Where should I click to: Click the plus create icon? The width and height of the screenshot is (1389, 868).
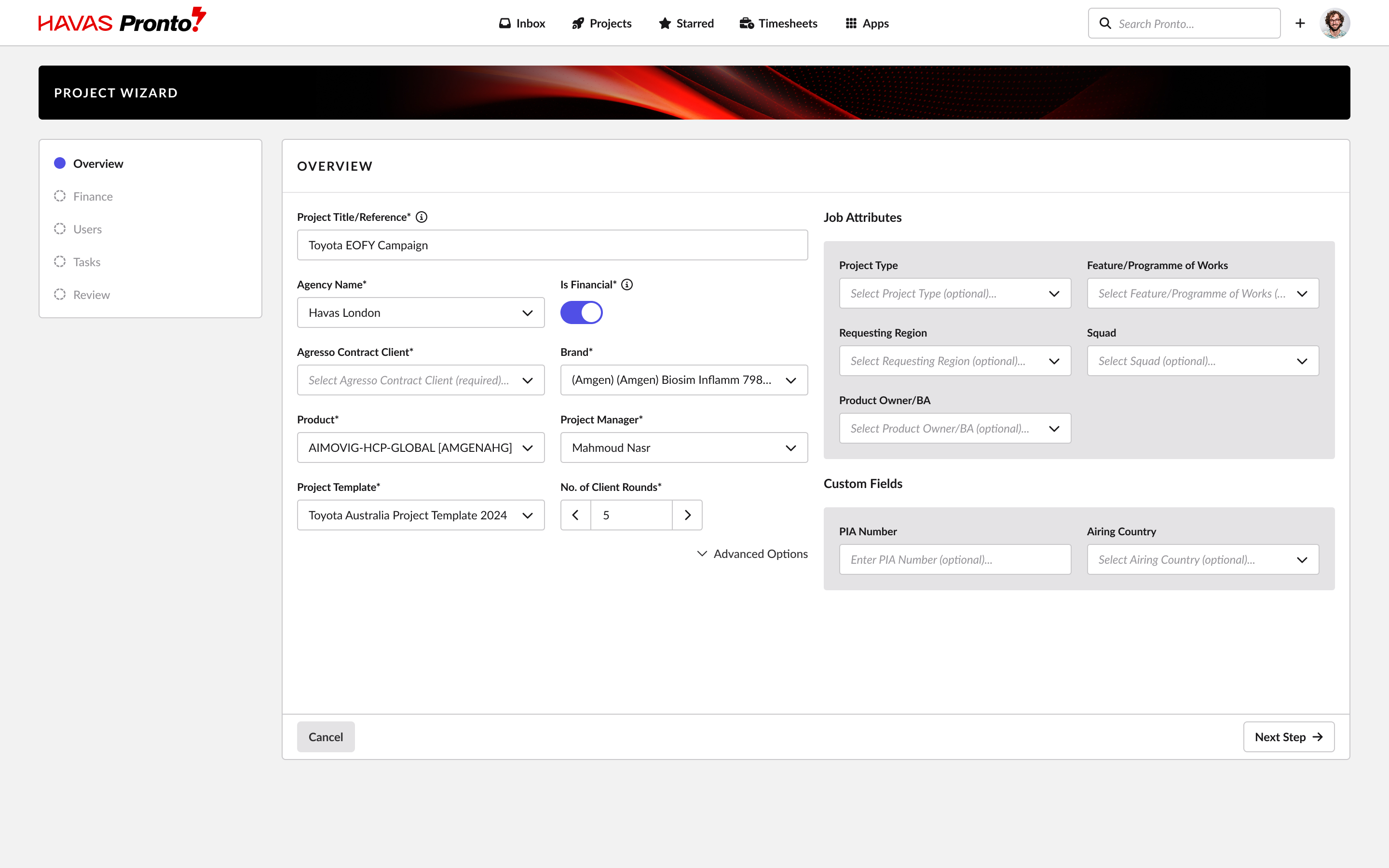point(1300,24)
